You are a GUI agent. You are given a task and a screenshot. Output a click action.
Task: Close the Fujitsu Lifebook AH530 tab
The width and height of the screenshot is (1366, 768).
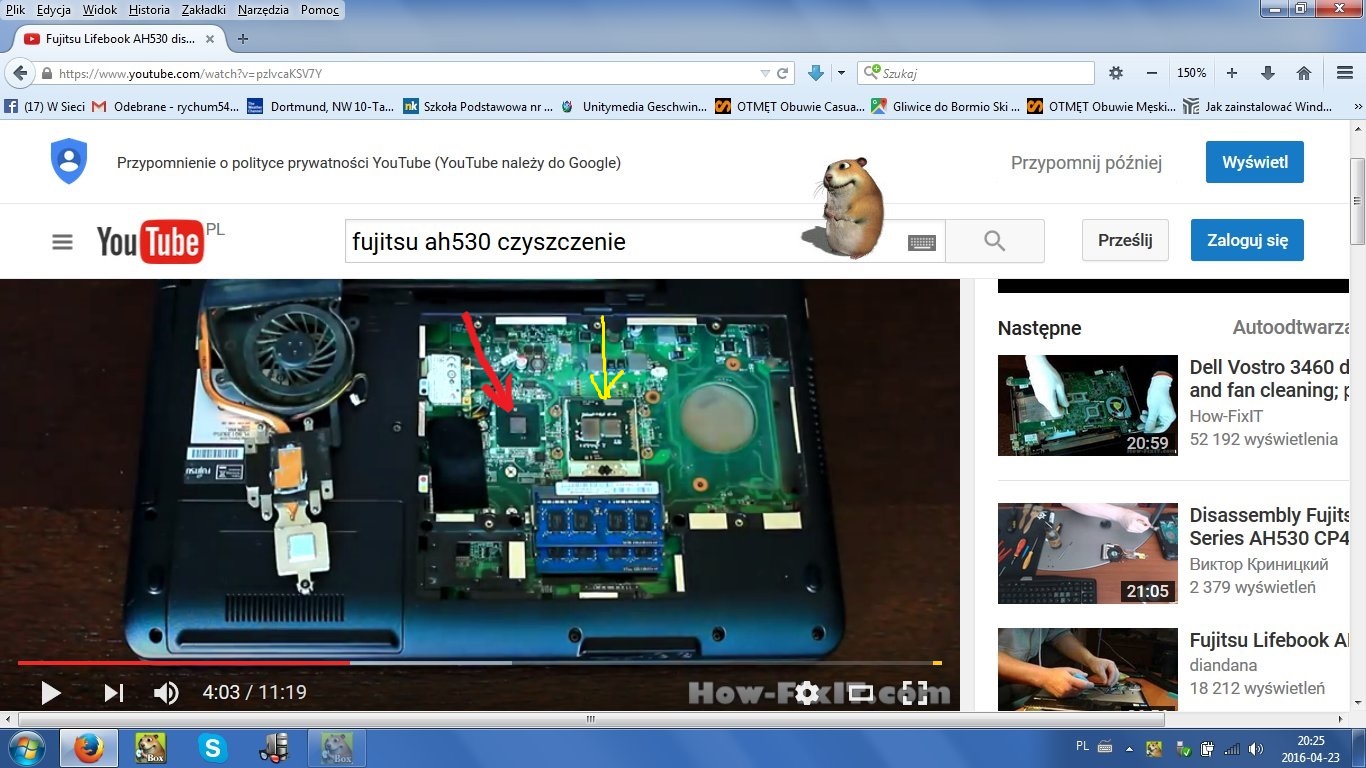[210, 39]
